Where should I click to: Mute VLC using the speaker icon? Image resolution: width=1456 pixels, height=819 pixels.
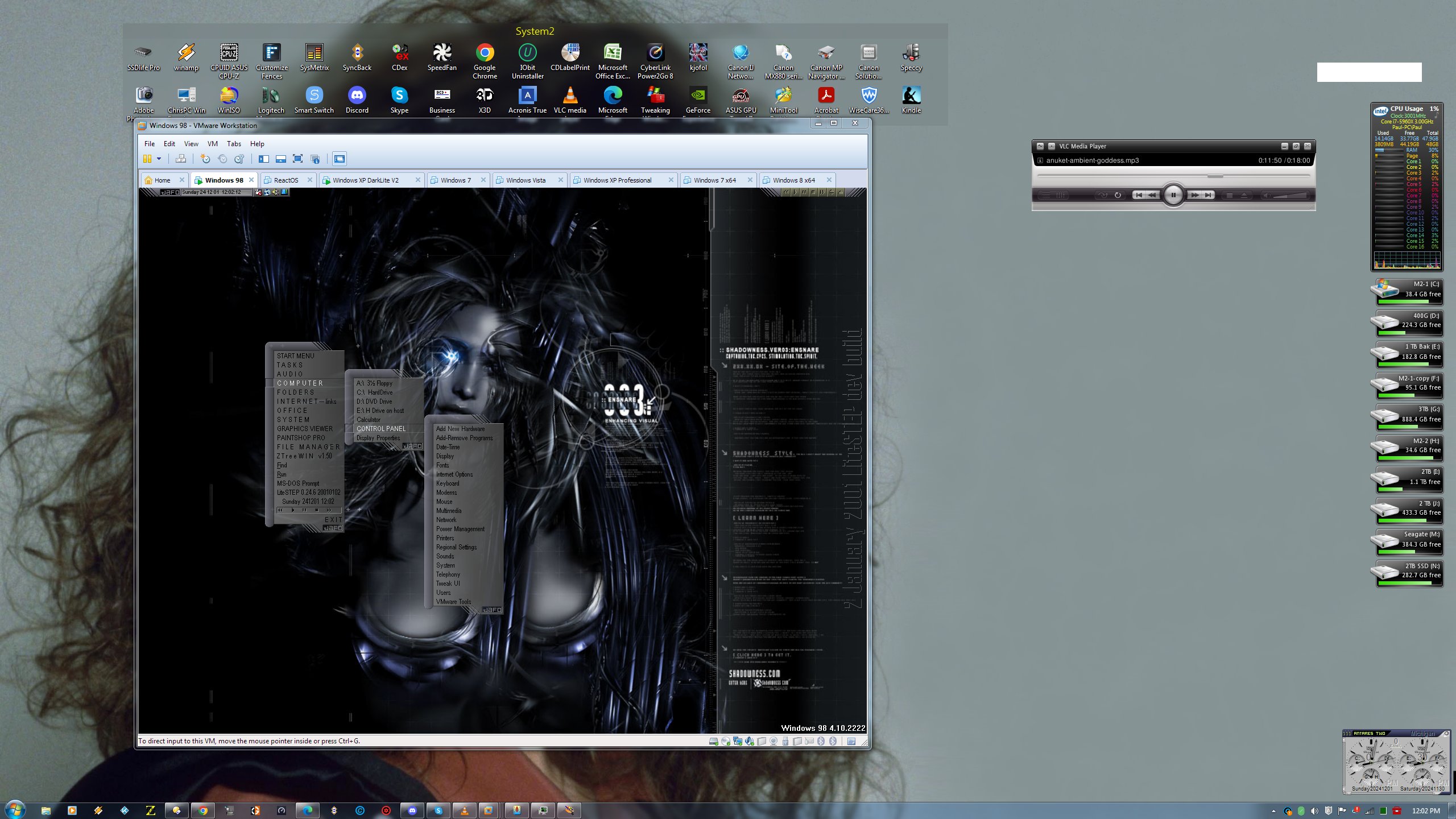pyautogui.click(x=1266, y=195)
